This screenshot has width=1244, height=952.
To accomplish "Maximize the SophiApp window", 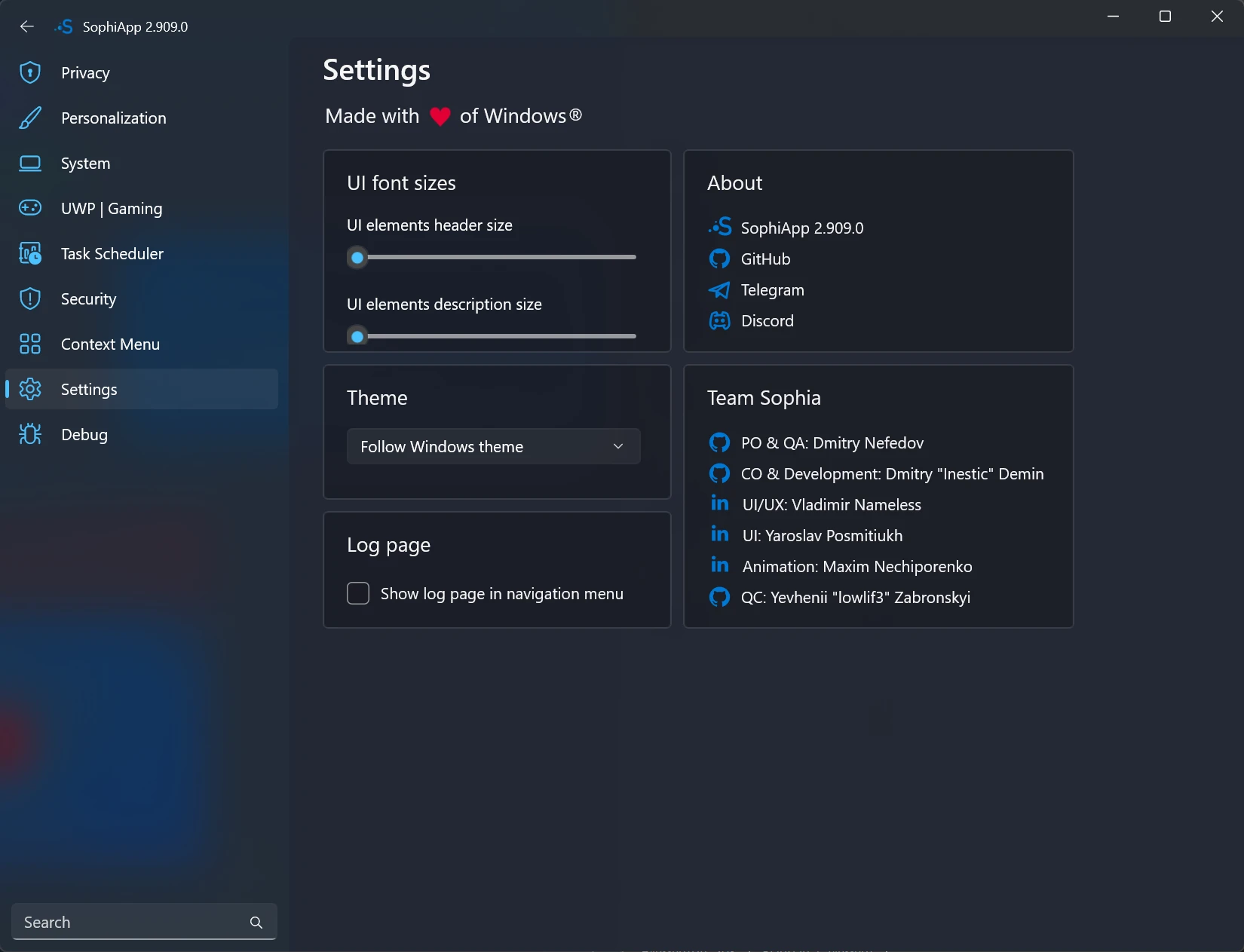I will coord(1165,17).
